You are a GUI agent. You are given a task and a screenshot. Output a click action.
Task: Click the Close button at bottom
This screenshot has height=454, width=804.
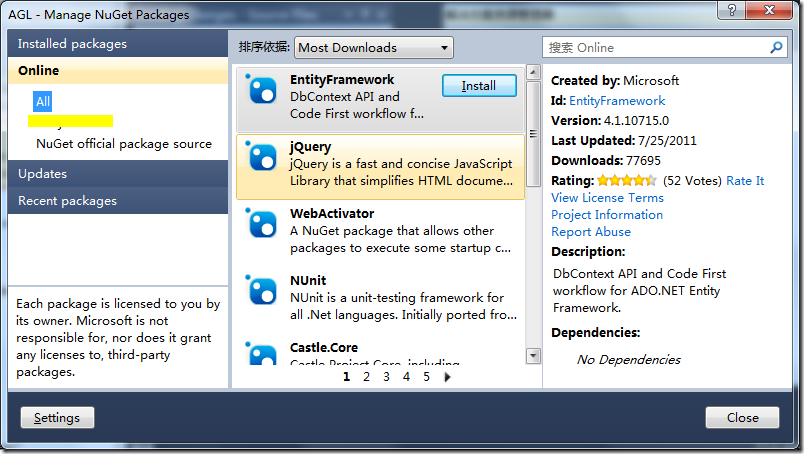pyautogui.click(x=742, y=418)
